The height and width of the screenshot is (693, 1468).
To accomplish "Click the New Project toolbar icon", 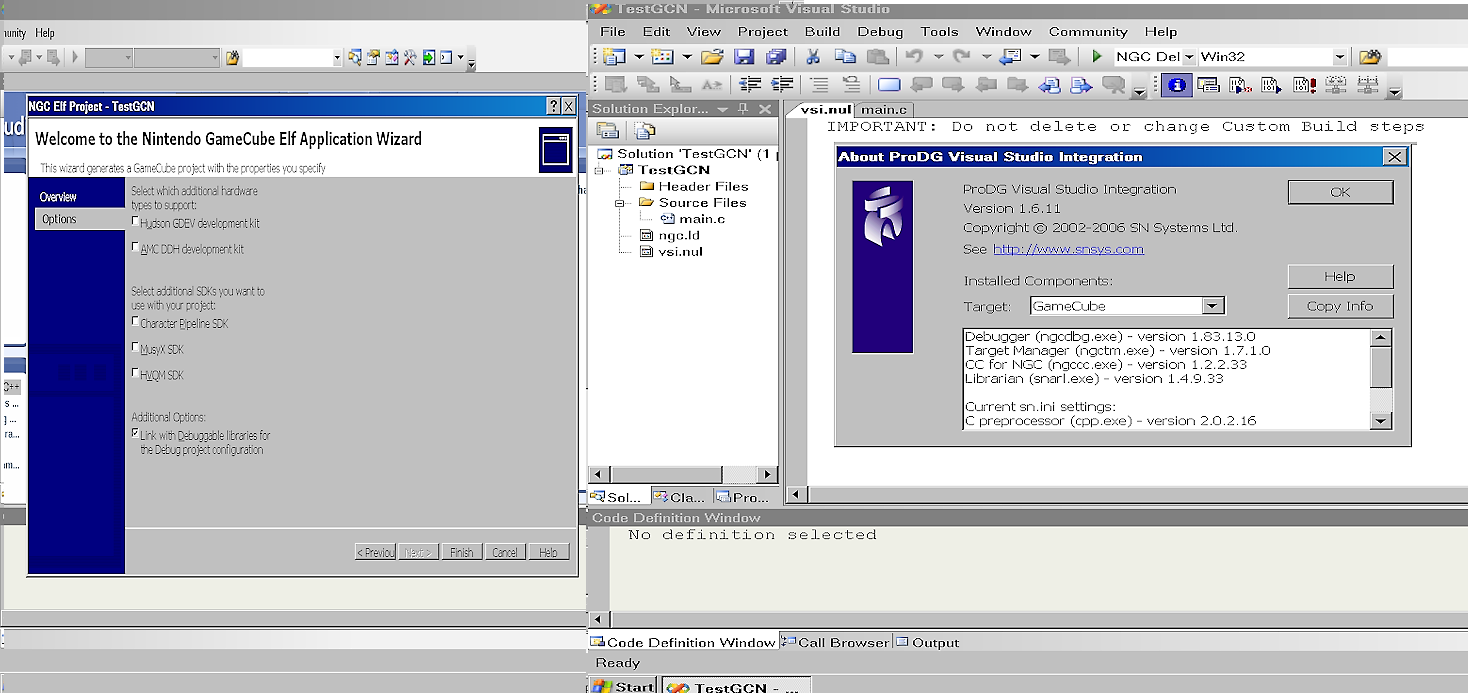I will click(612, 57).
